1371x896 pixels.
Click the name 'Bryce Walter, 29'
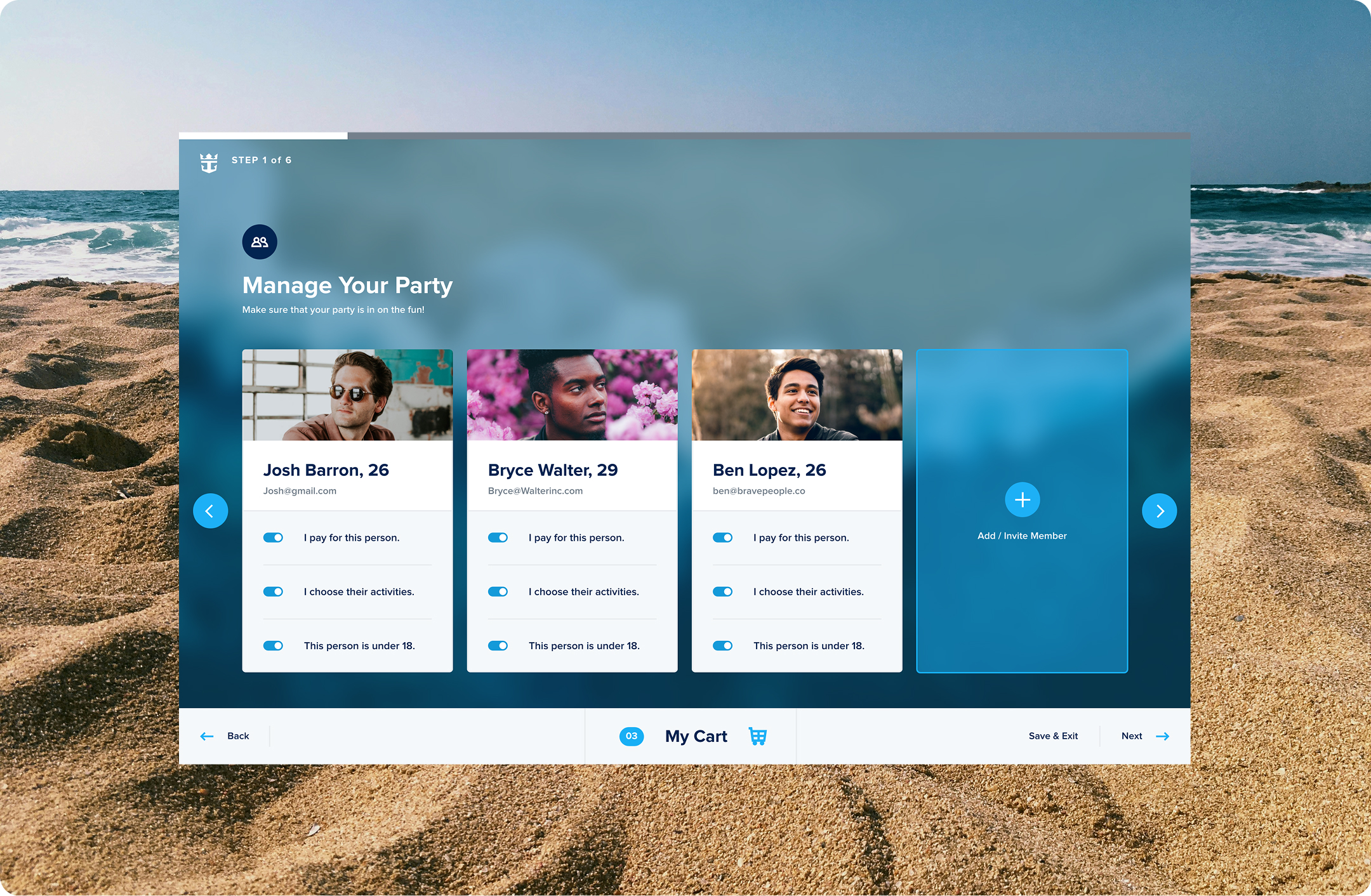[553, 470]
